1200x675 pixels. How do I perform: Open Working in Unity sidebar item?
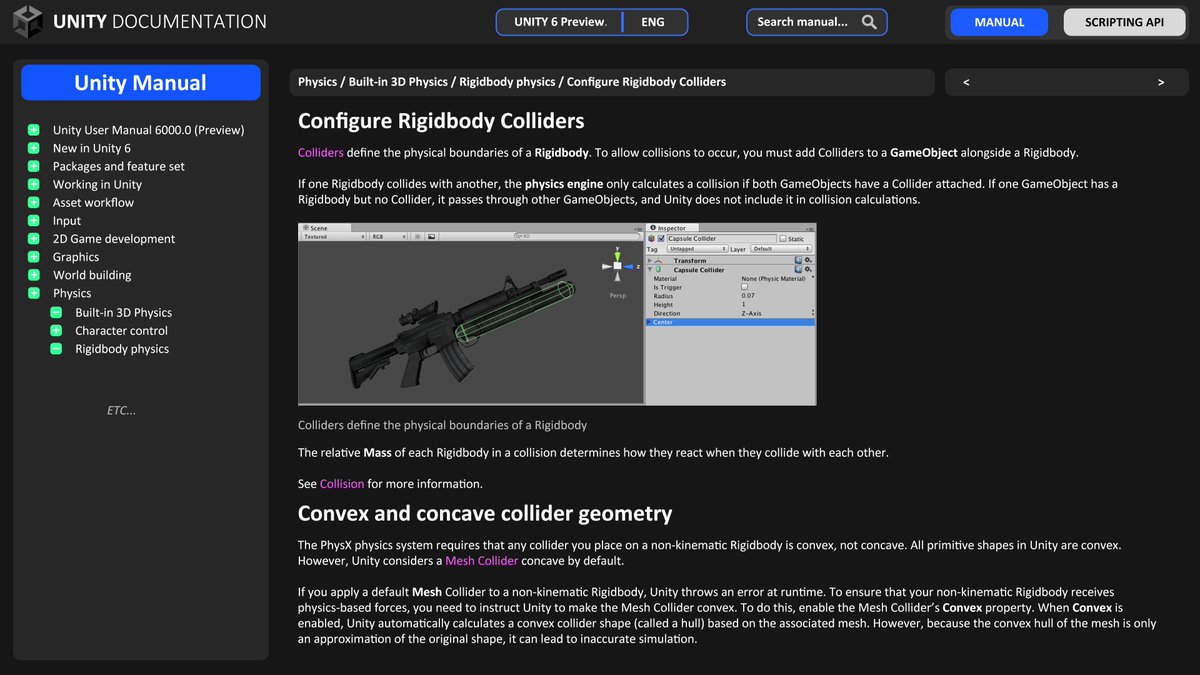click(97, 184)
